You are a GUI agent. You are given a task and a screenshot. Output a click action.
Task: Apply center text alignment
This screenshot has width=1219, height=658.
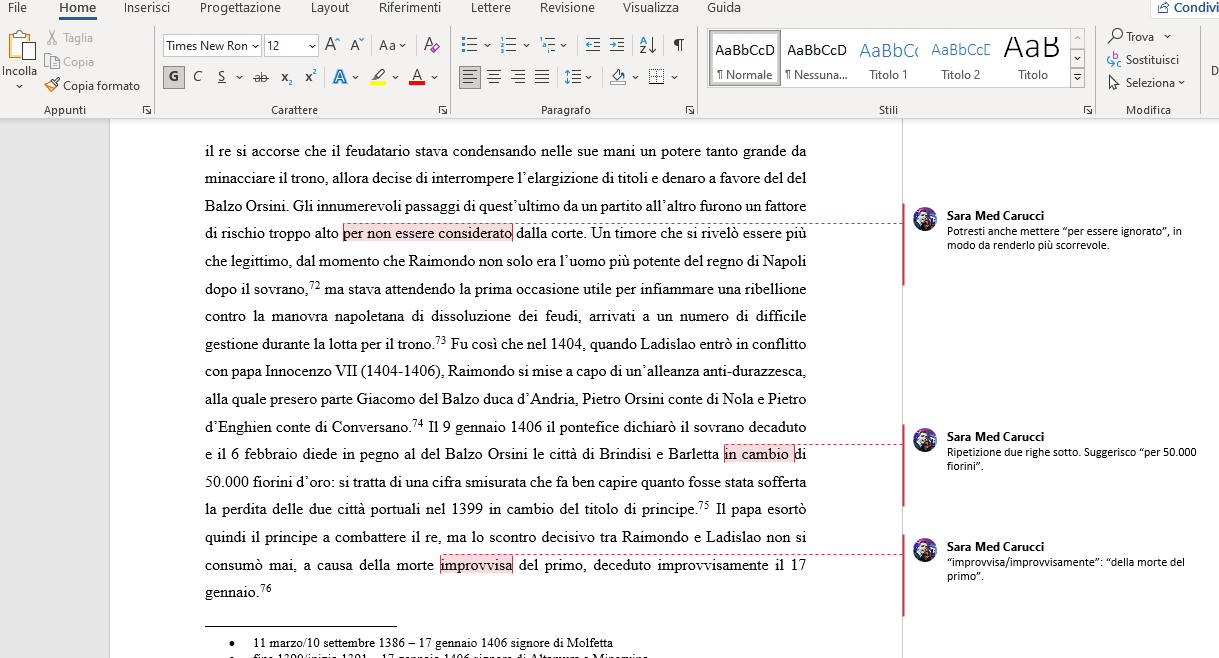tap(493, 77)
